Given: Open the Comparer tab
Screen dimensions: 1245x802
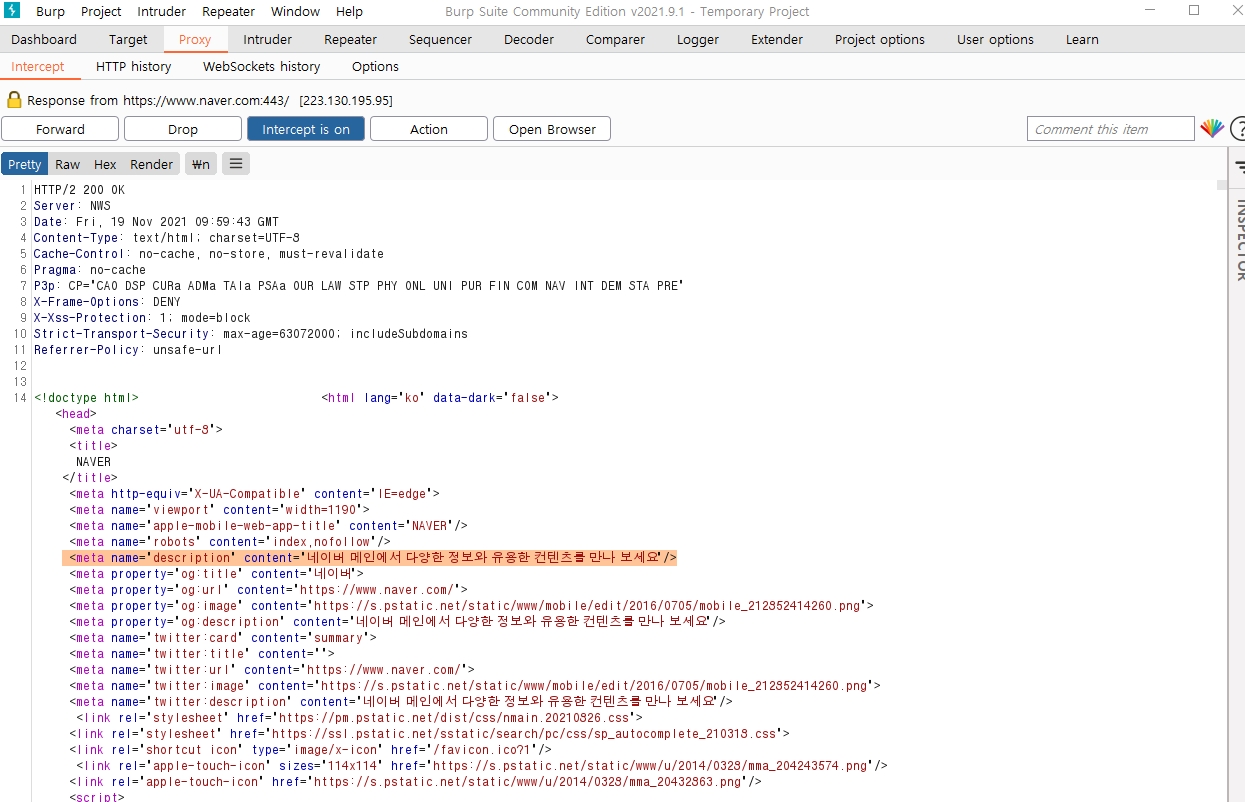Looking at the screenshot, I should click(615, 39).
